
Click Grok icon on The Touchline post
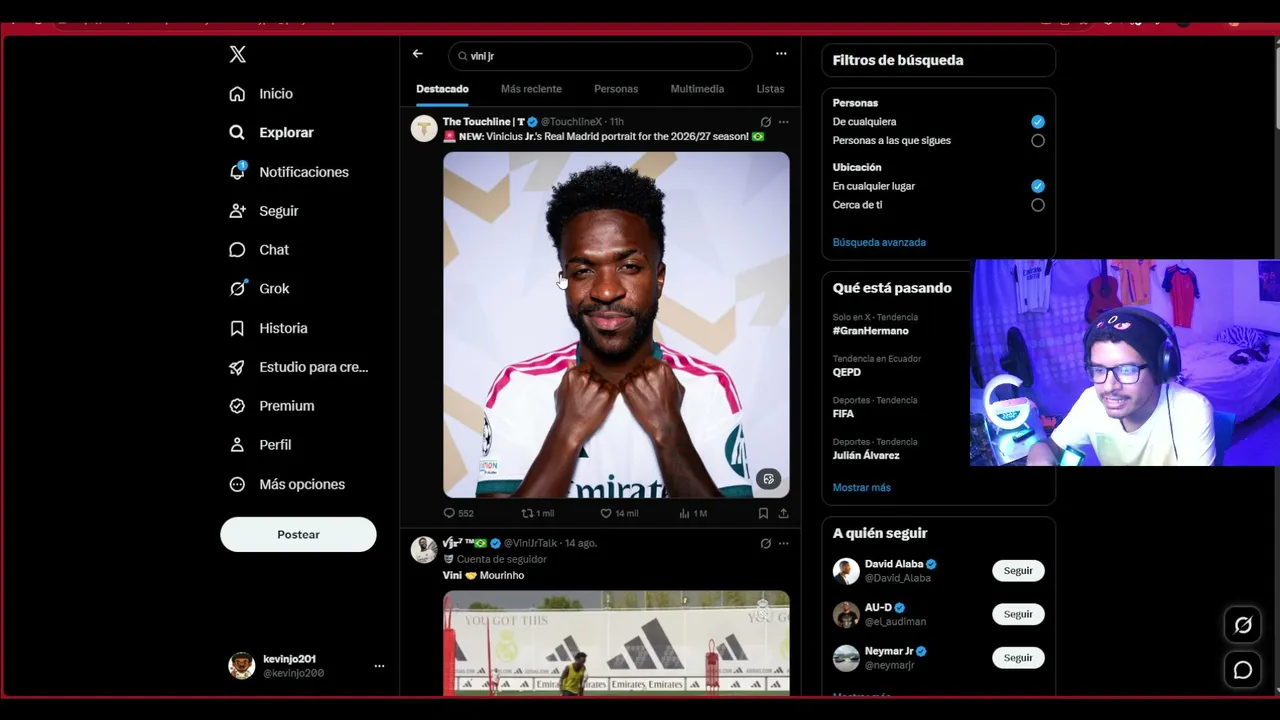point(765,122)
